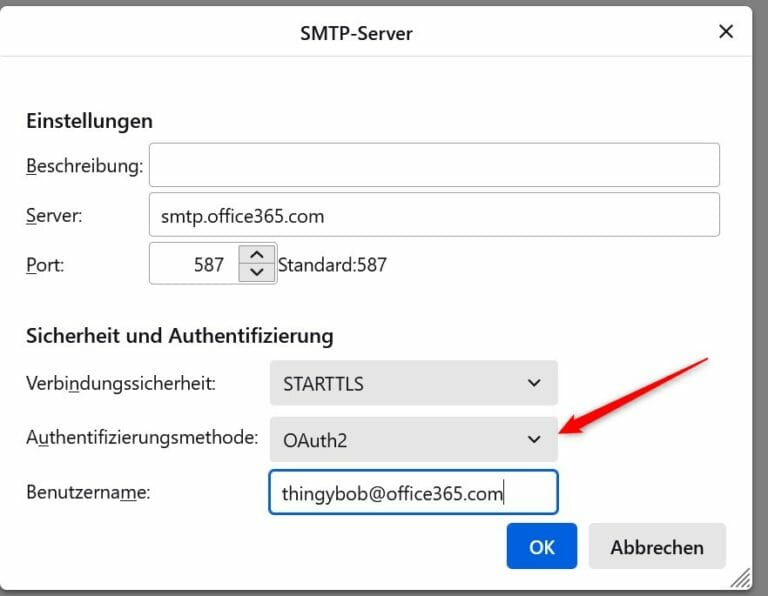The height and width of the screenshot is (596, 768).
Task: Click the Benutzername label
Action: [x=88, y=492]
